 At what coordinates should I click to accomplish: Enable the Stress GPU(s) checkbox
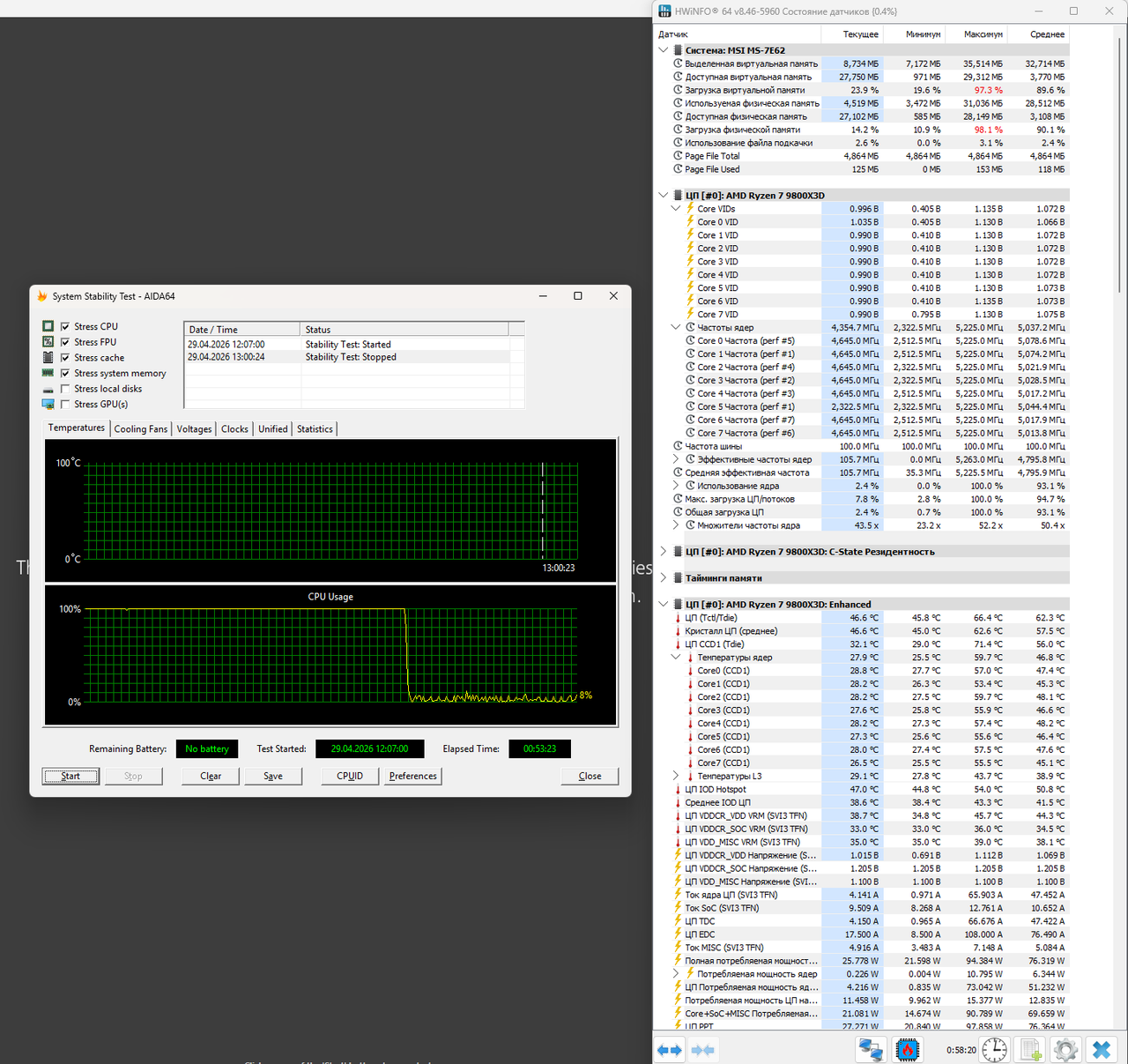tap(65, 405)
